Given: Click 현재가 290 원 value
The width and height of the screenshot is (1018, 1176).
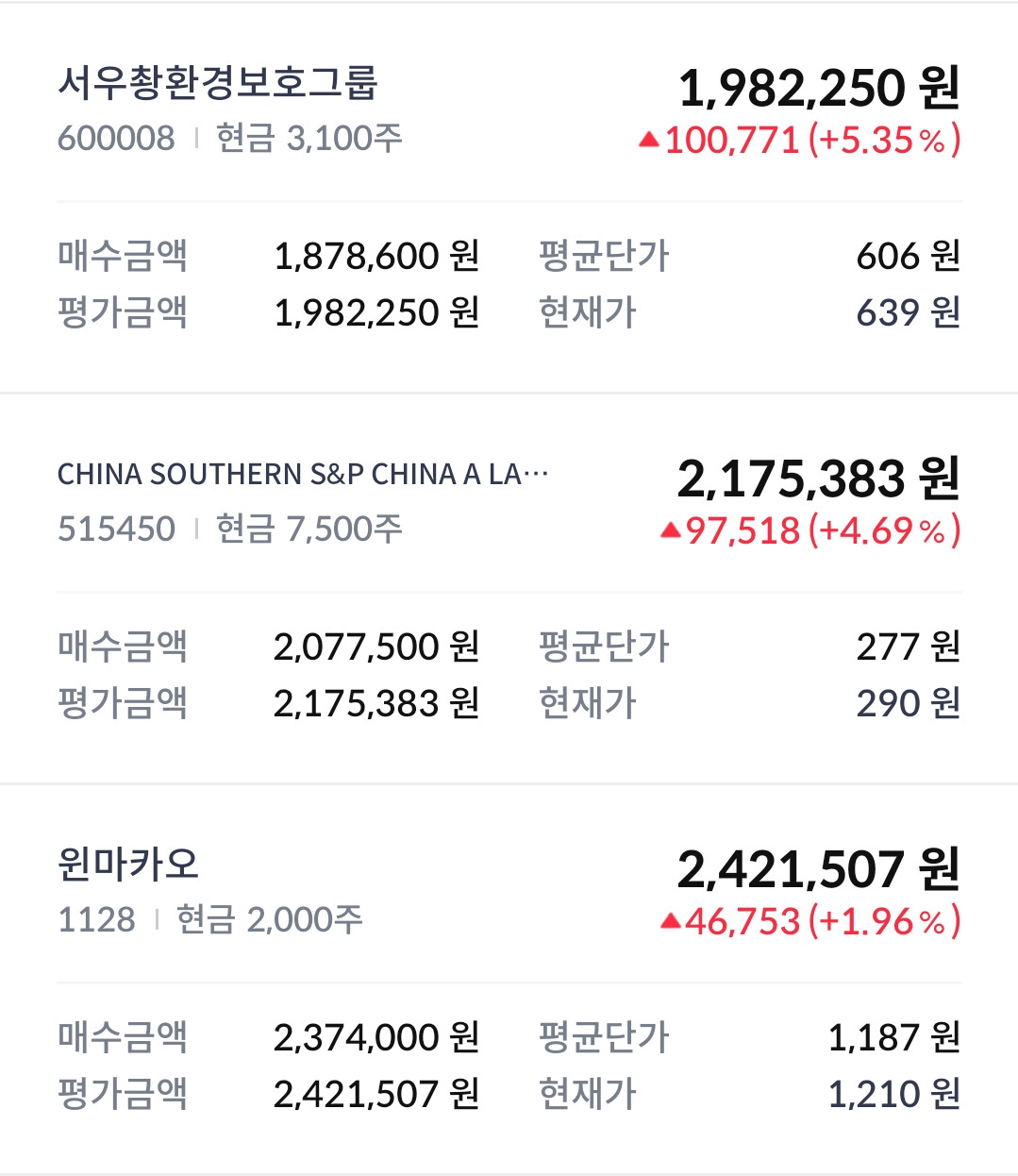Looking at the screenshot, I should pyautogui.click(x=907, y=703).
